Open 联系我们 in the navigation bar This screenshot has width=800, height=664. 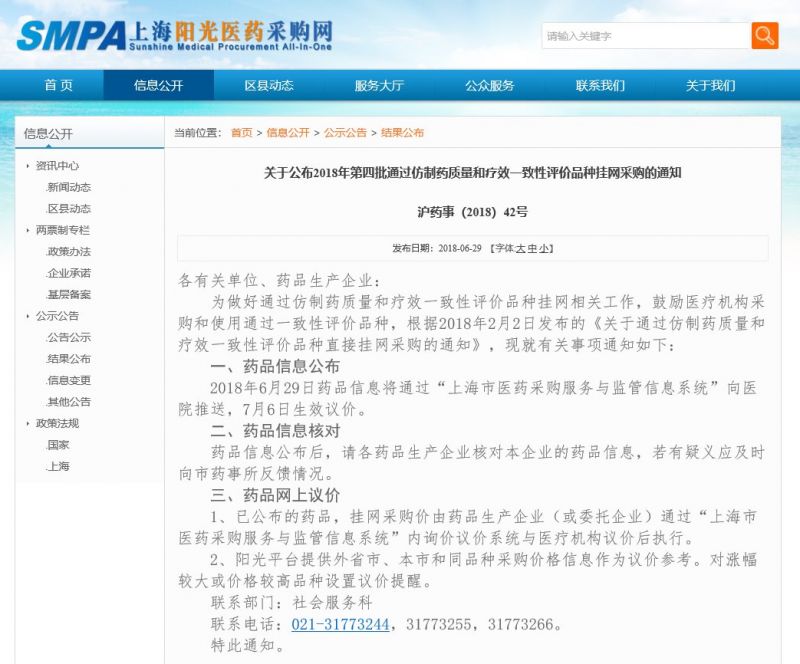[600, 85]
